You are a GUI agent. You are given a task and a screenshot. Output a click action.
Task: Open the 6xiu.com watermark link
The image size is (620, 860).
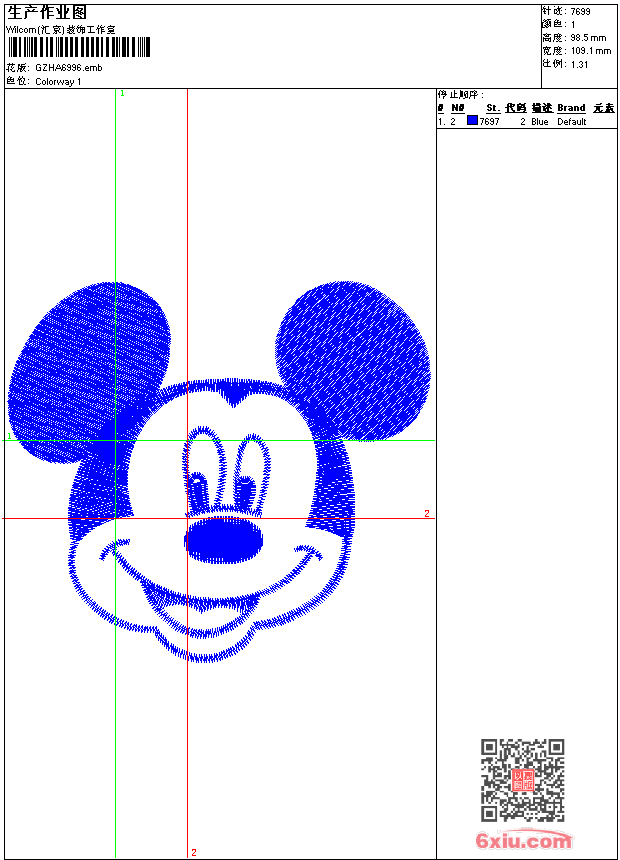(x=523, y=841)
